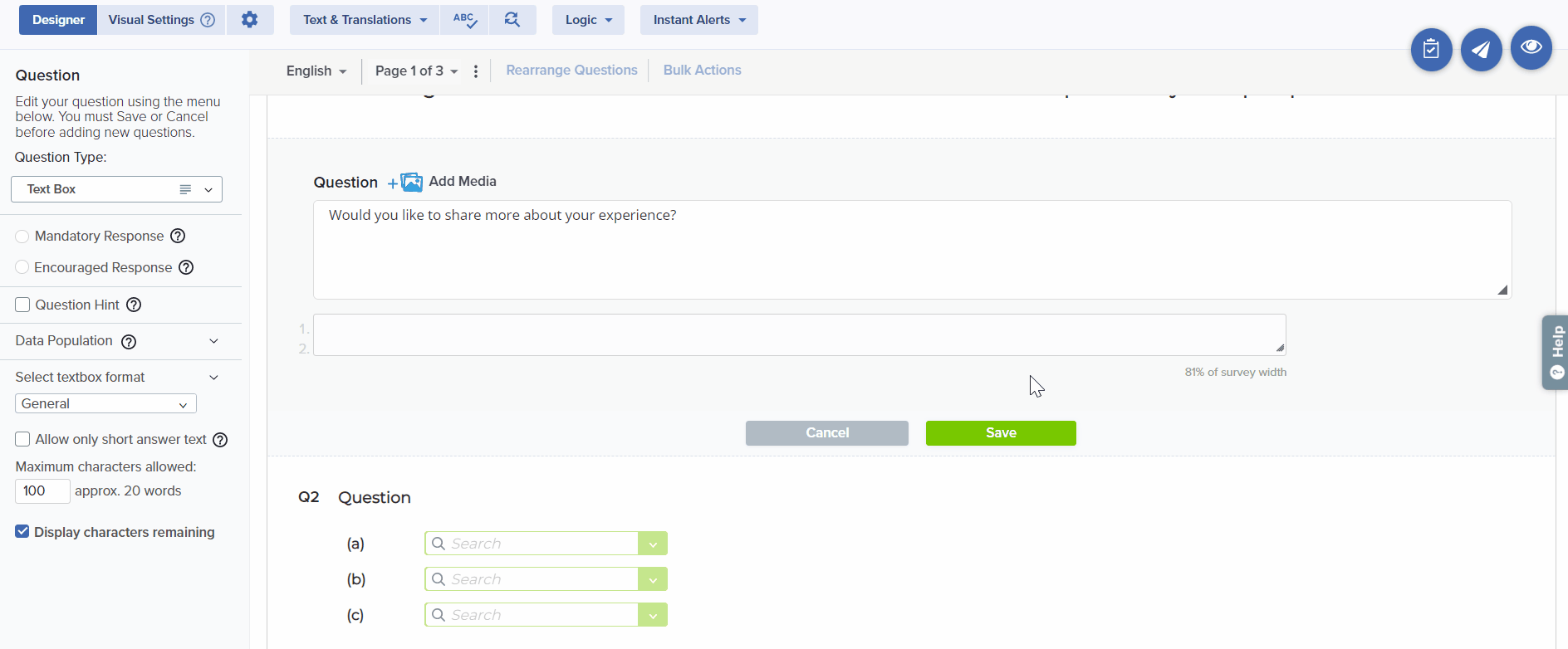The image size is (1568, 649).
Task: Click the Mandatory Response help icon
Action: click(x=178, y=237)
